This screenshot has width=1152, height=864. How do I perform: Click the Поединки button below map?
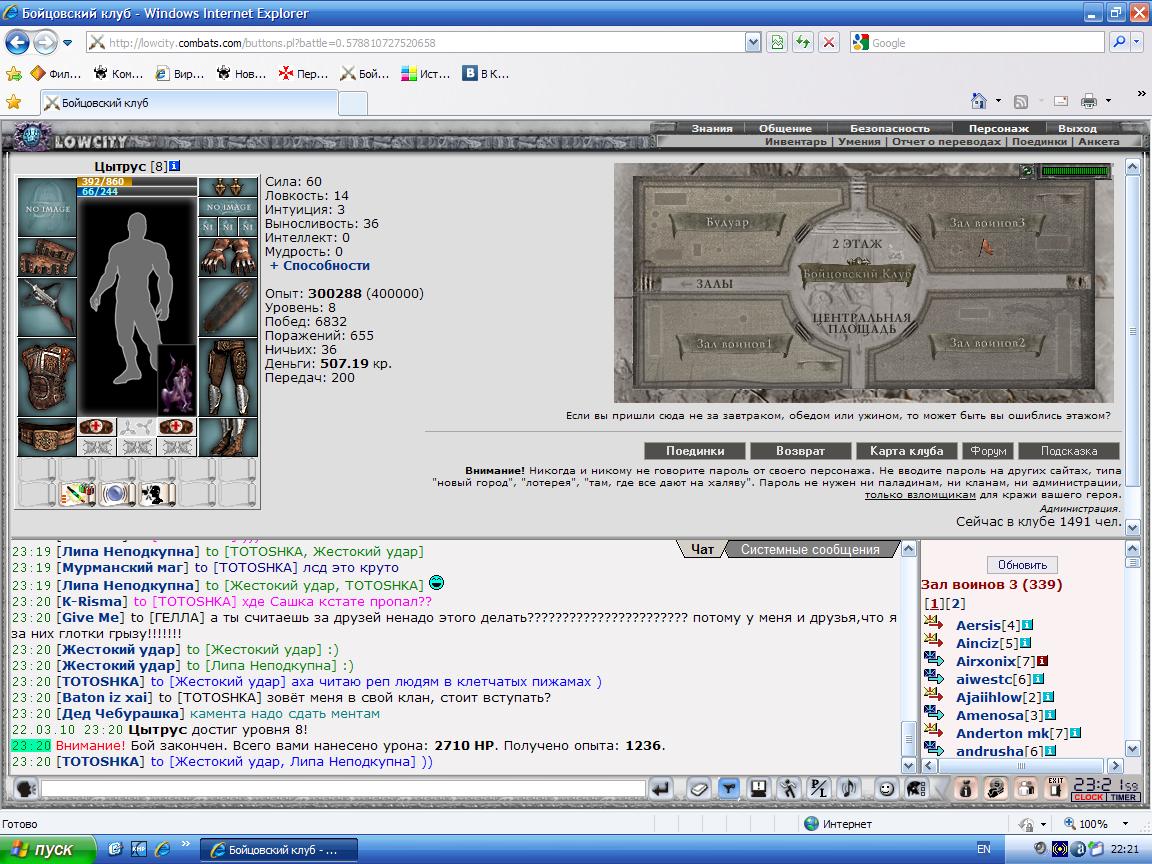pos(695,450)
